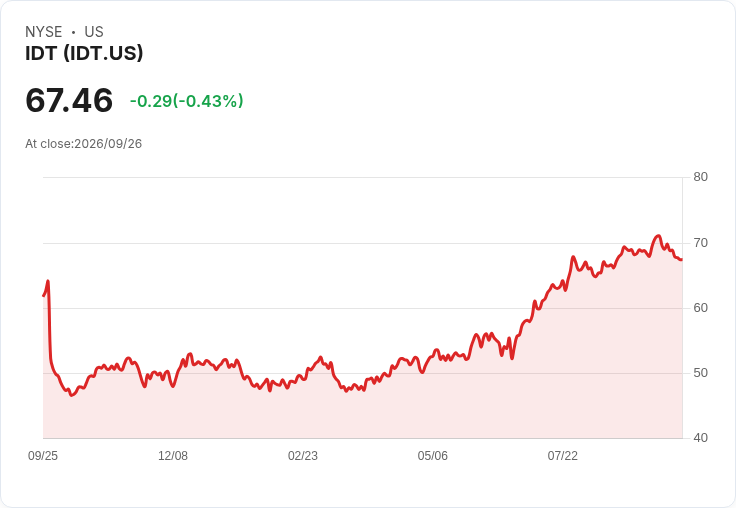Click the rightmost end of the price line

point(682,260)
